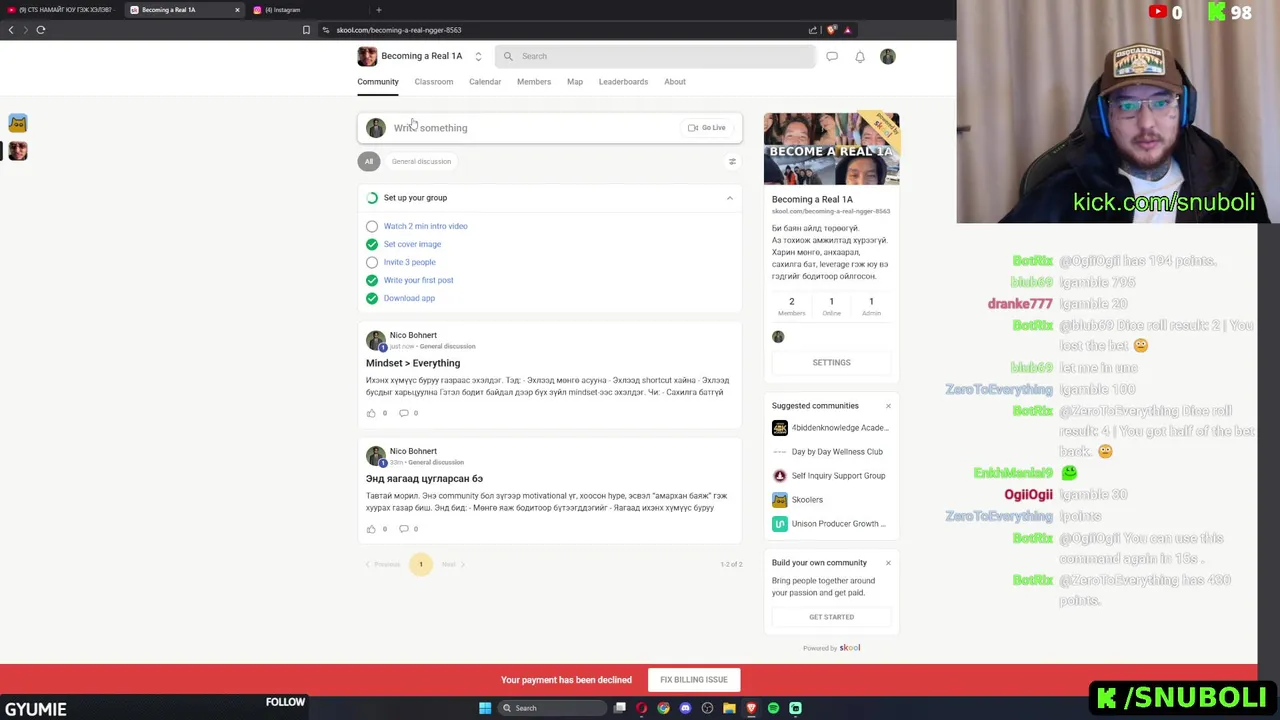
Task: Like the Энд яагаад цугларсан бэ post
Action: (371, 529)
